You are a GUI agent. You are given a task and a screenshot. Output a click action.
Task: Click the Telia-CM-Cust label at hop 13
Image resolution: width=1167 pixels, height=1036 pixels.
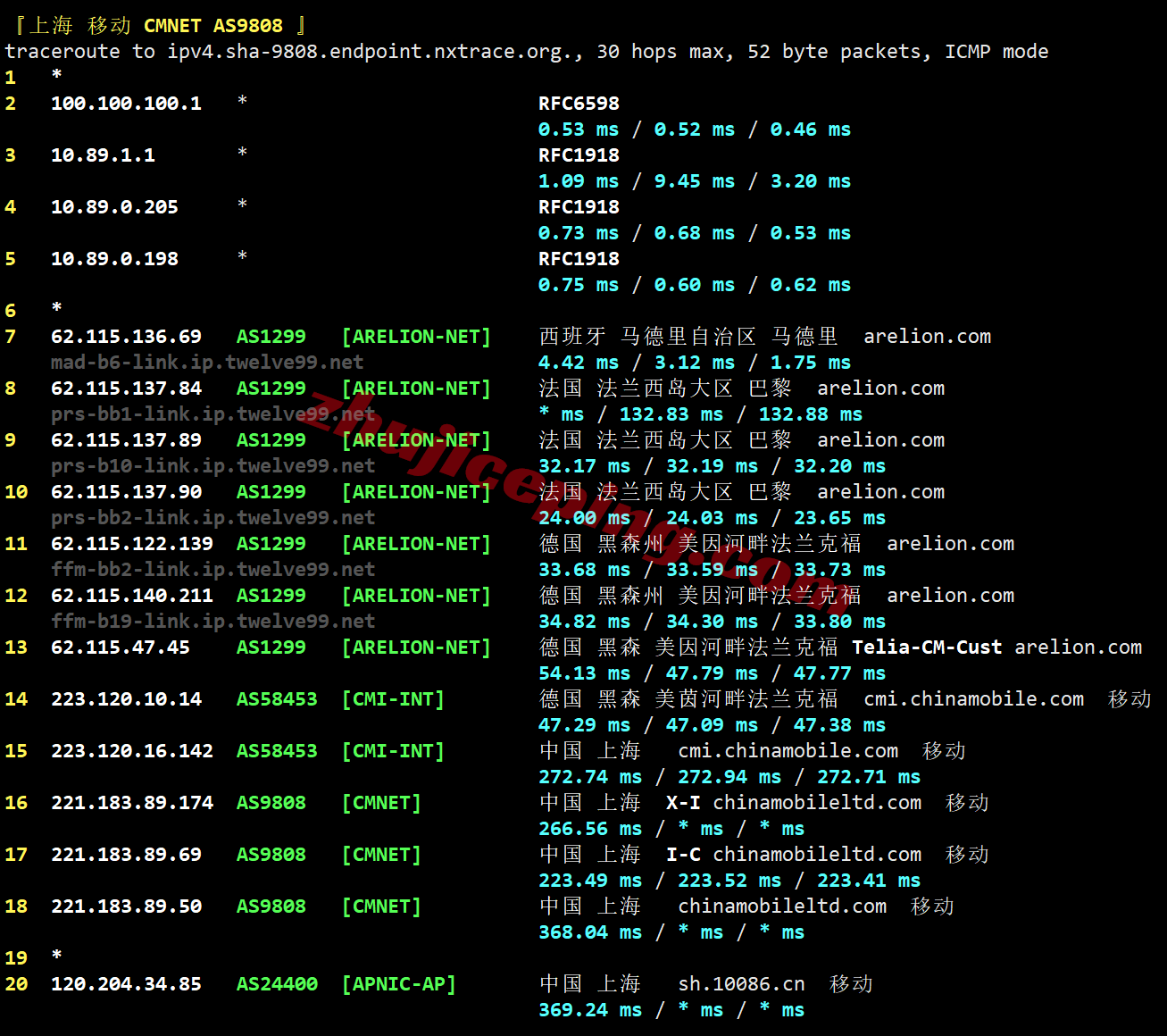[927, 647]
